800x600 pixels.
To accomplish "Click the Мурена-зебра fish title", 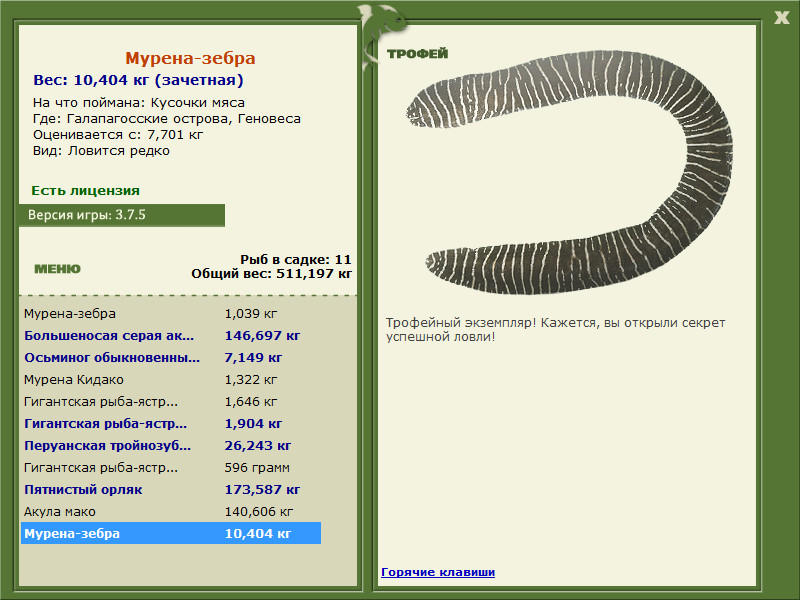I will (x=190, y=58).
